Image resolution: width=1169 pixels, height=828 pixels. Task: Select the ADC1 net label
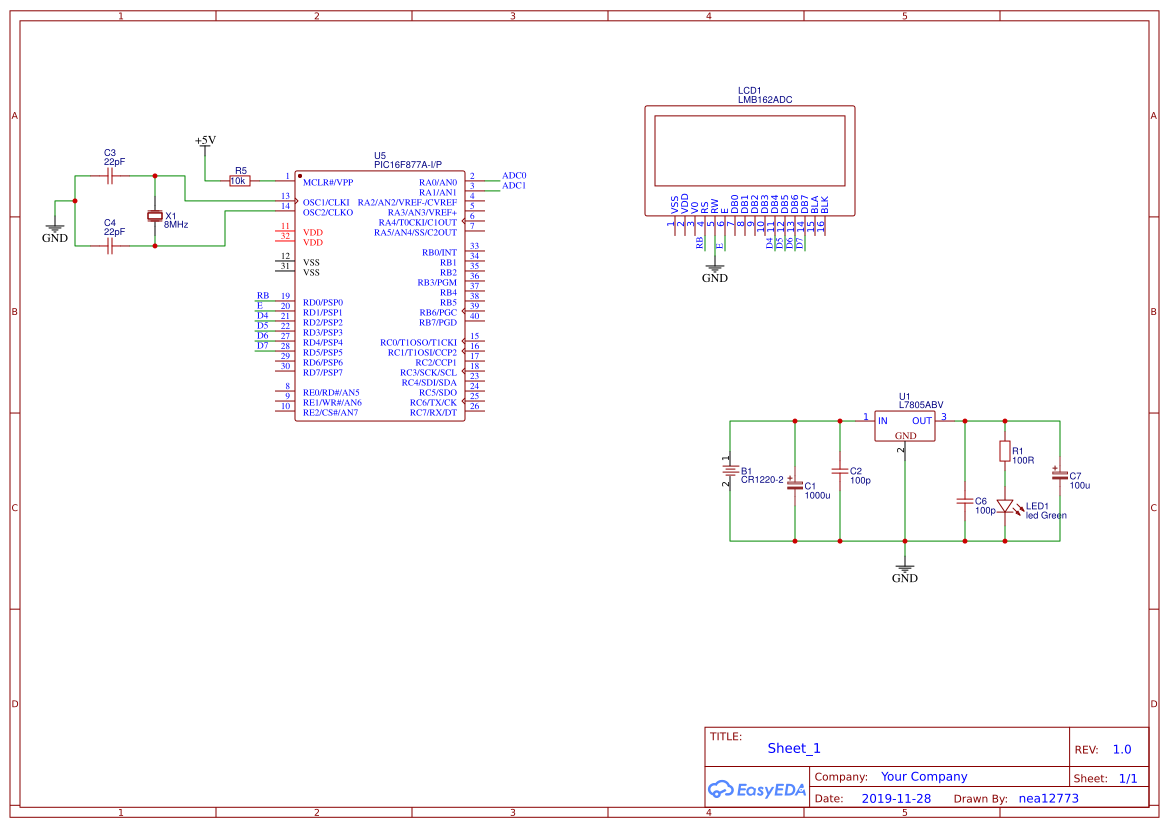pos(514,186)
